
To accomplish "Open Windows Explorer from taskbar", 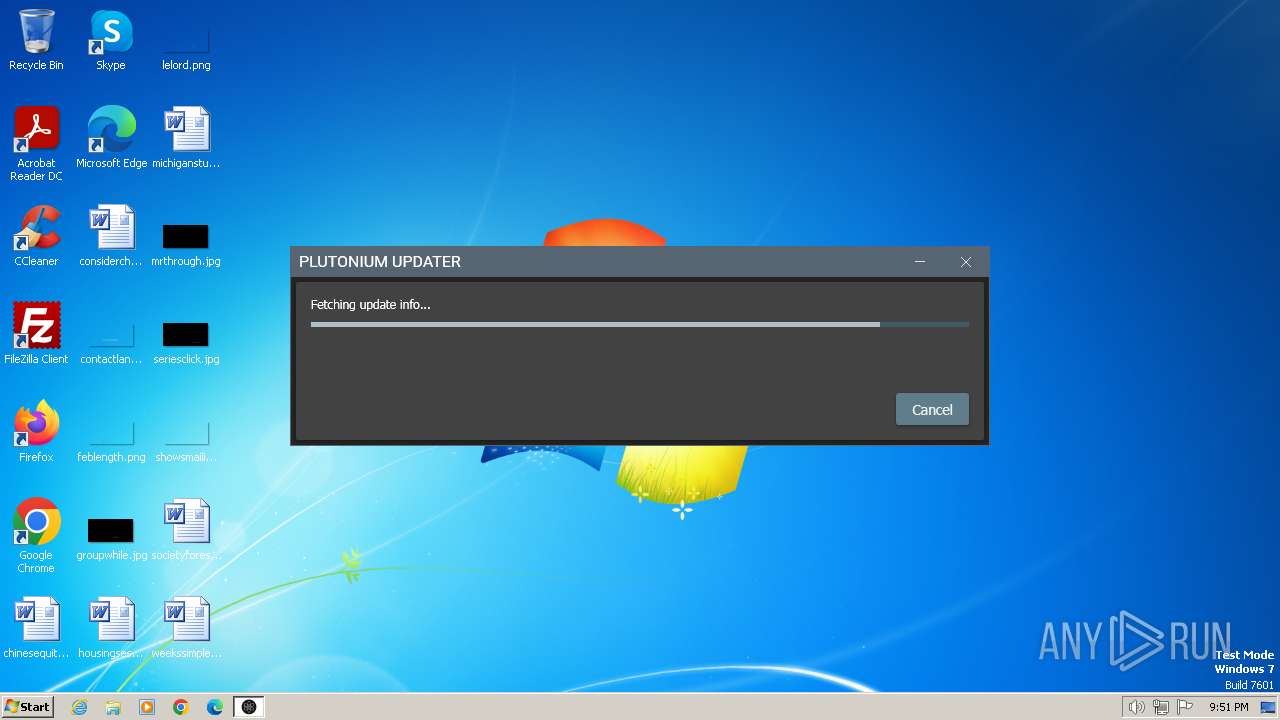I will click(113, 707).
